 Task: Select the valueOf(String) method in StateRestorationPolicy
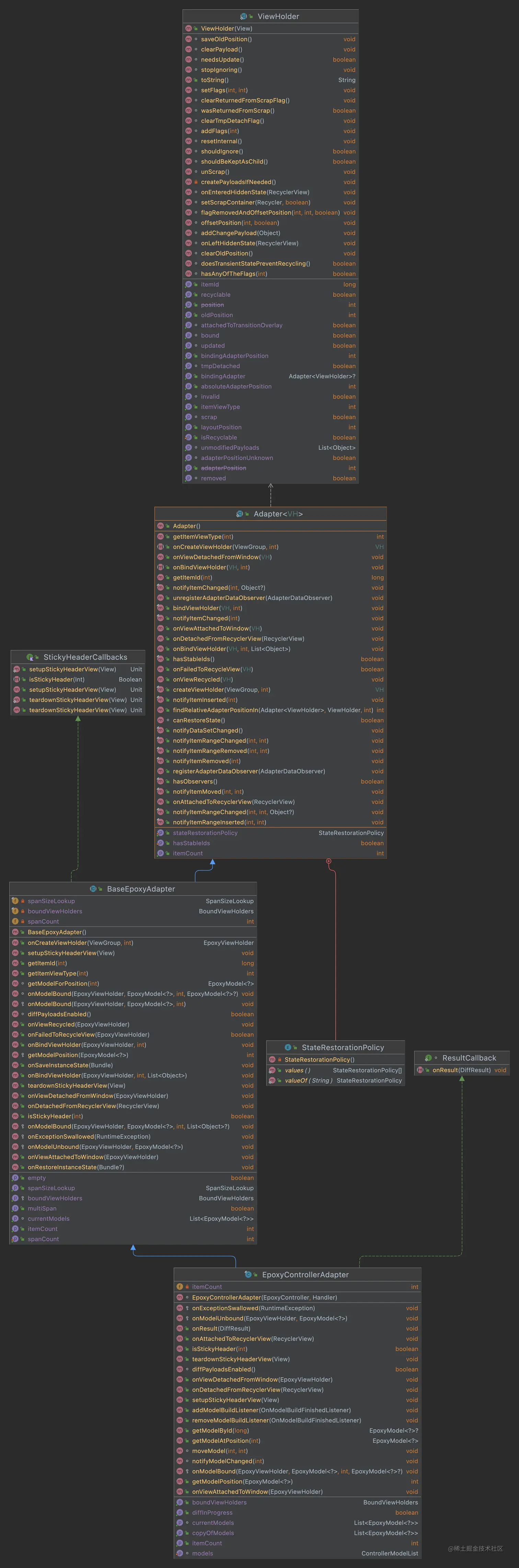pyautogui.click(x=336, y=1080)
